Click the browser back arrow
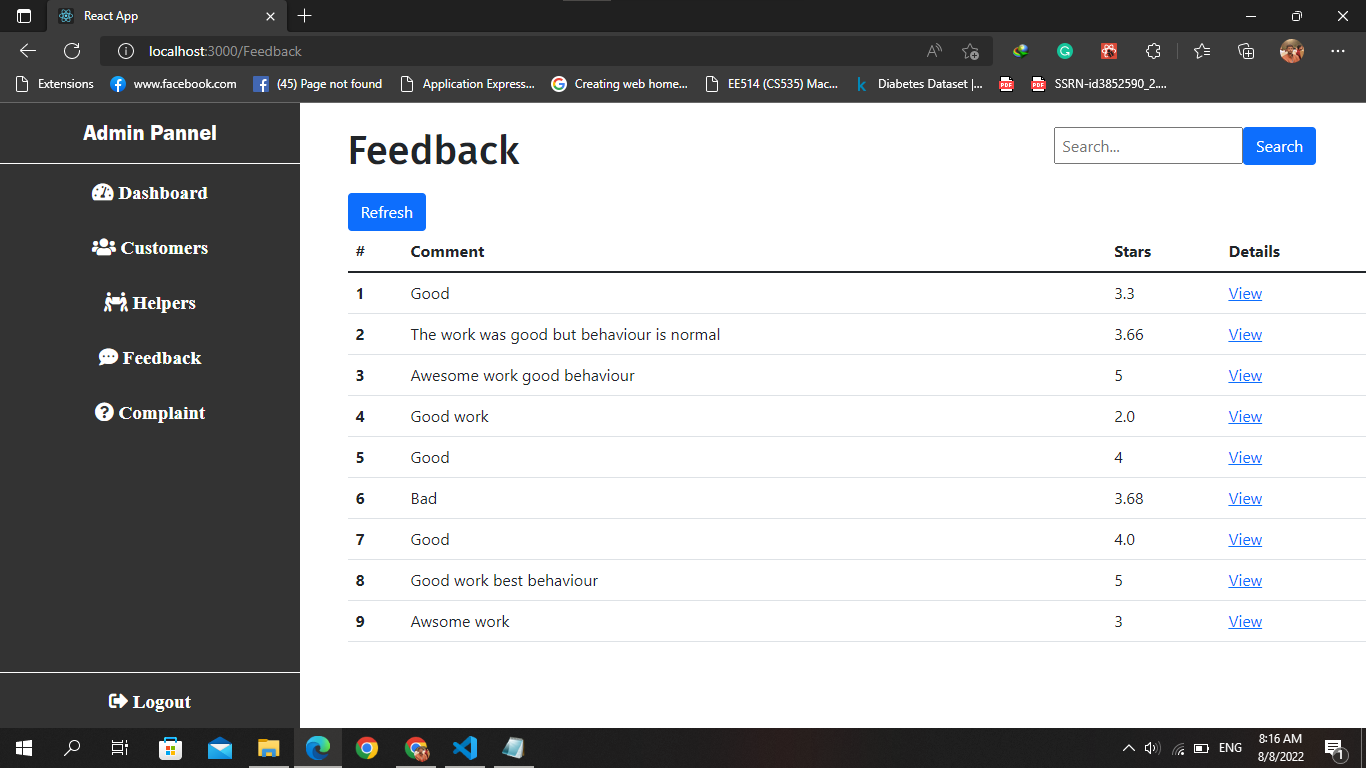The image size is (1366, 768). tap(28, 51)
